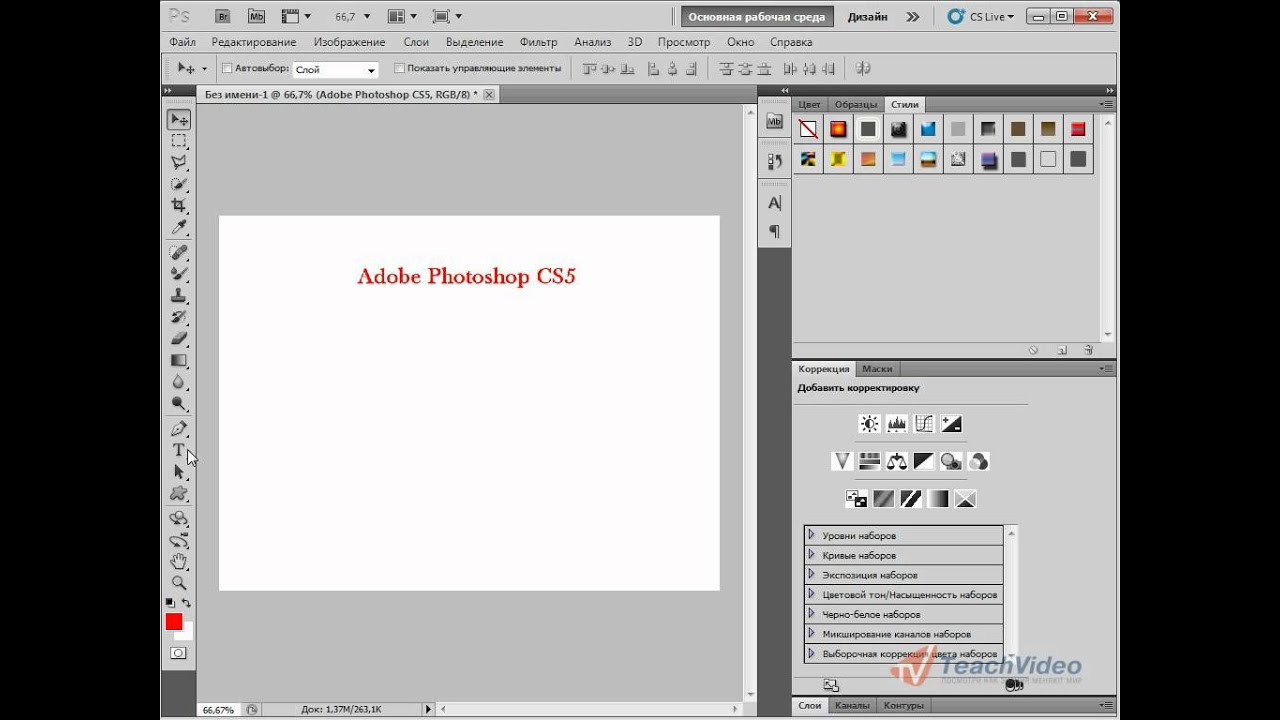Select the Quick Selection tool
Screen dimensions: 1280x720
pyautogui.click(x=179, y=184)
